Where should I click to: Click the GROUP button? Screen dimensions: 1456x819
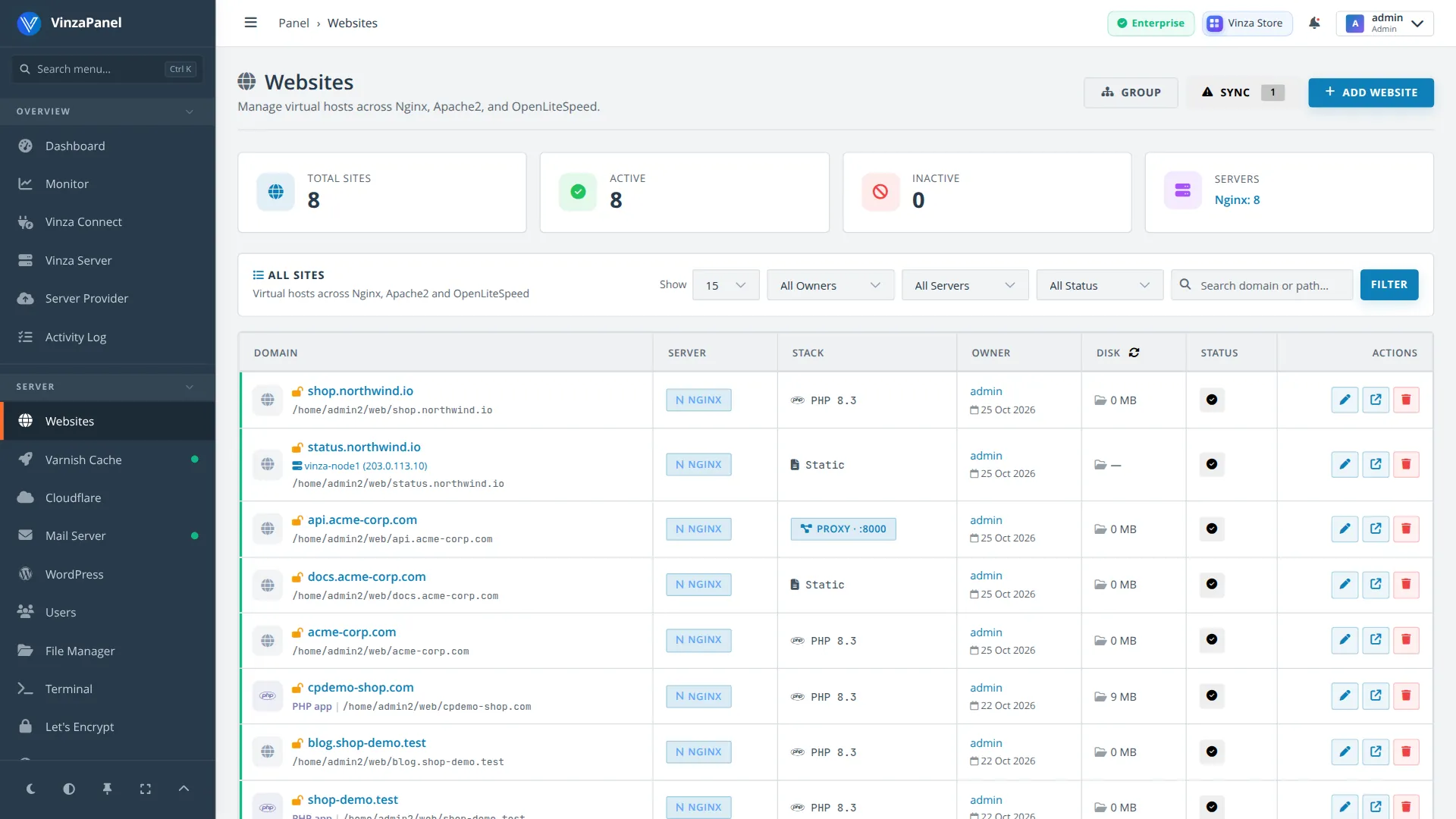(1131, 93)
